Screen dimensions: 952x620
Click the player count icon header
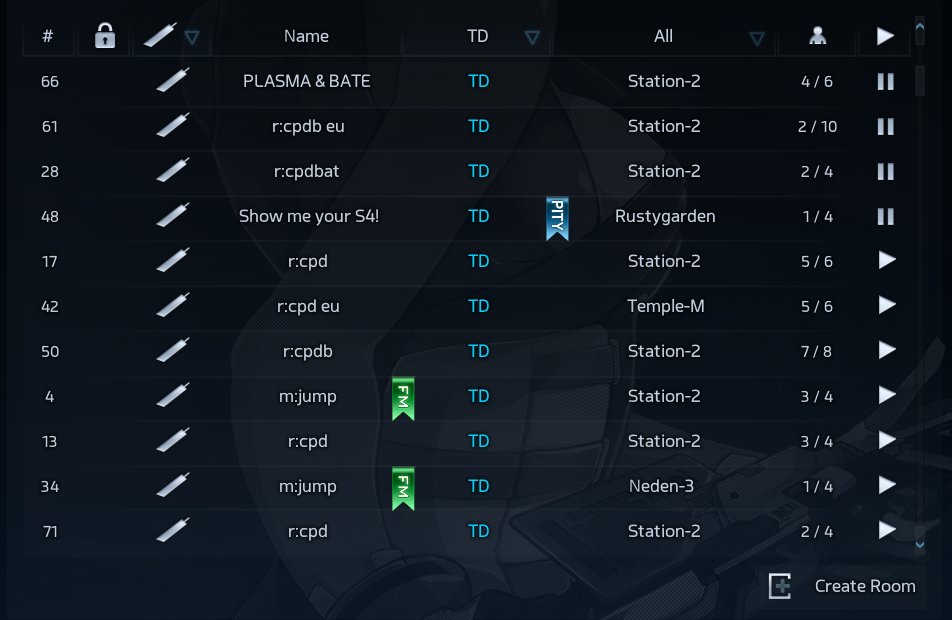817,37
